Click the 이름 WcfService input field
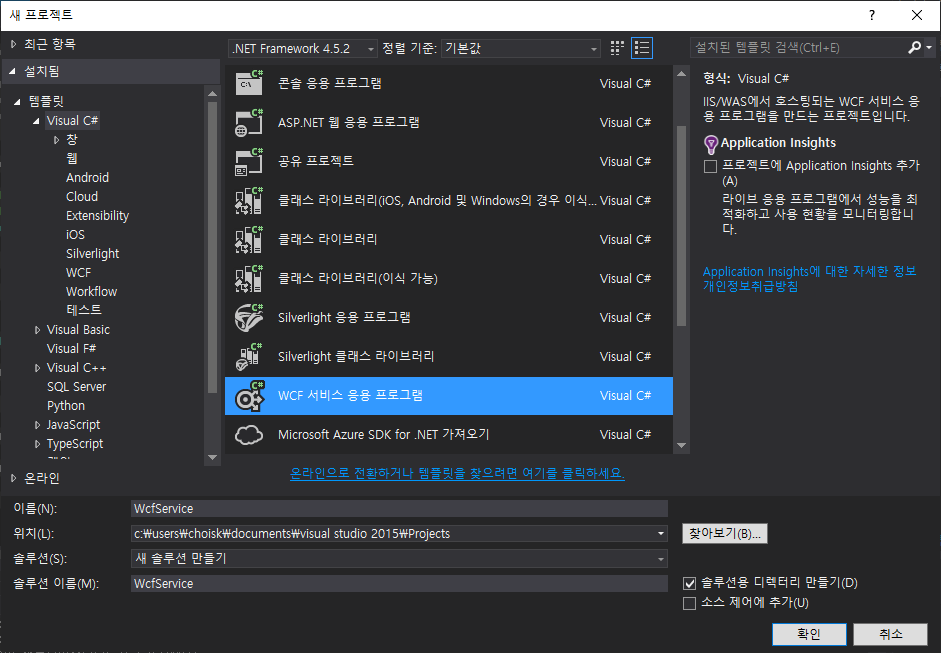This screenshot has width=941, height=653. tap(399, 508)
